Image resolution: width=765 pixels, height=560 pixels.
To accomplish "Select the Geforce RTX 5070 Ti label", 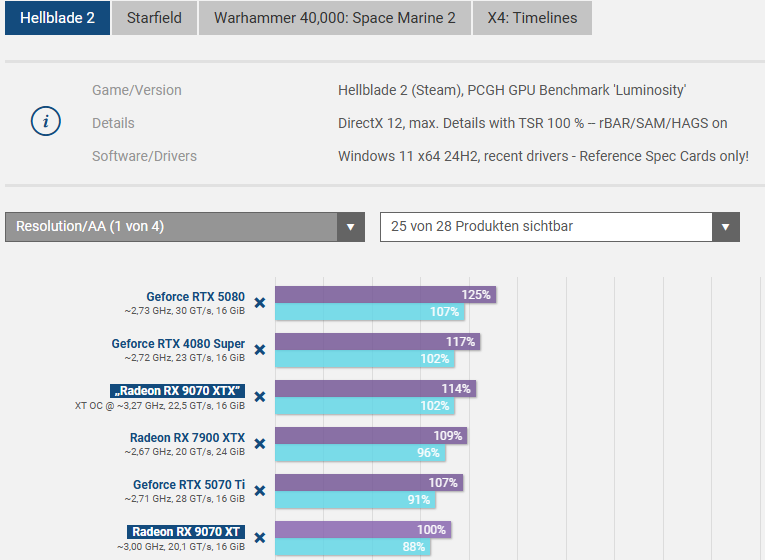I will [189, 484].
